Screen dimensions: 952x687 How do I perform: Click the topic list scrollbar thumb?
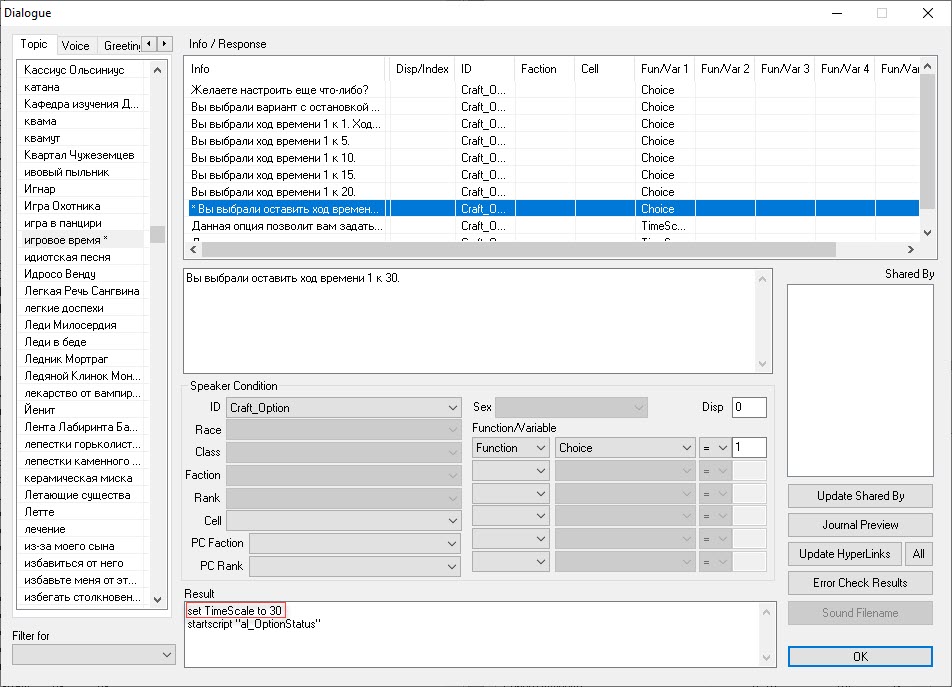pyautogui.click(x=157, y=235)
